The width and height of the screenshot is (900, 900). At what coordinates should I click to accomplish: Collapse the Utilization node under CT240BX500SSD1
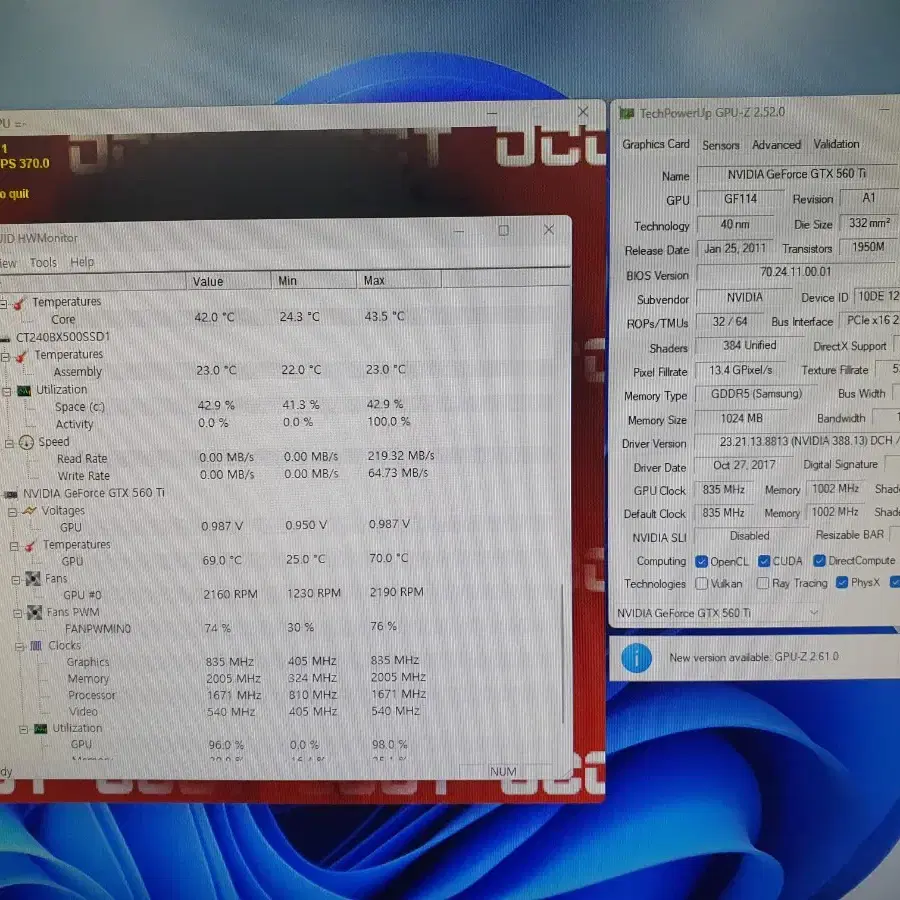click(x=7, y=392)
